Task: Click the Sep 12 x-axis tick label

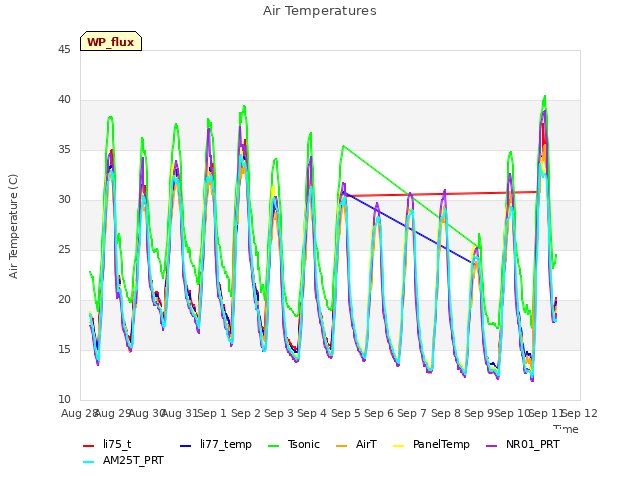Action: (x=580, y=413)
